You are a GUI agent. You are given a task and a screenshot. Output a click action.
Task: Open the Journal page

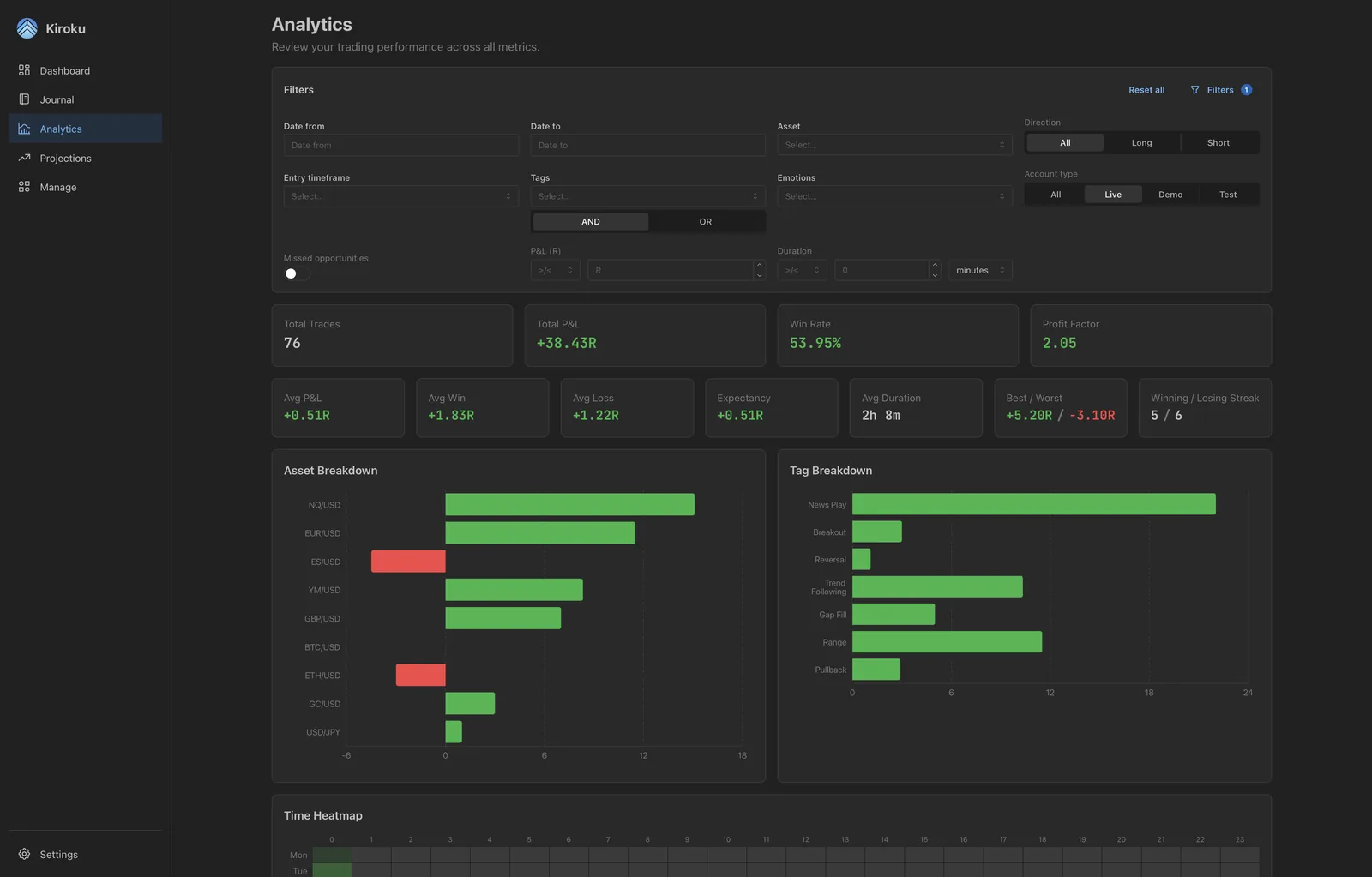[x=85, y=99]
